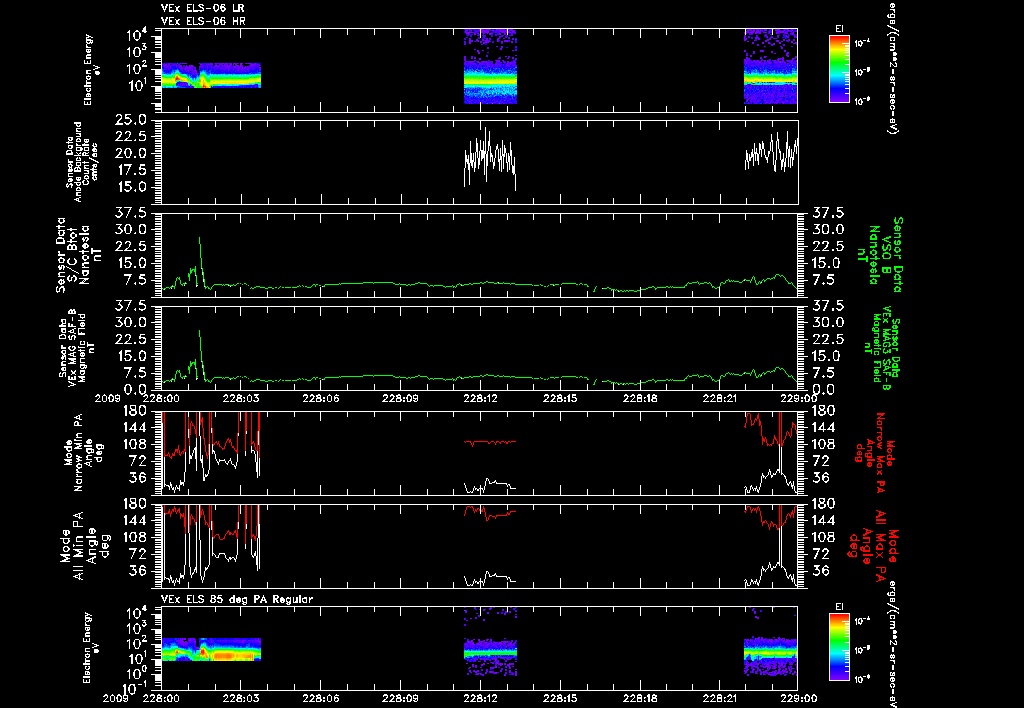The image size is (1024, 708).
Task: Click '228:21' on the lowest time axis
Action: pyautogui.click(x=719, y=698)
